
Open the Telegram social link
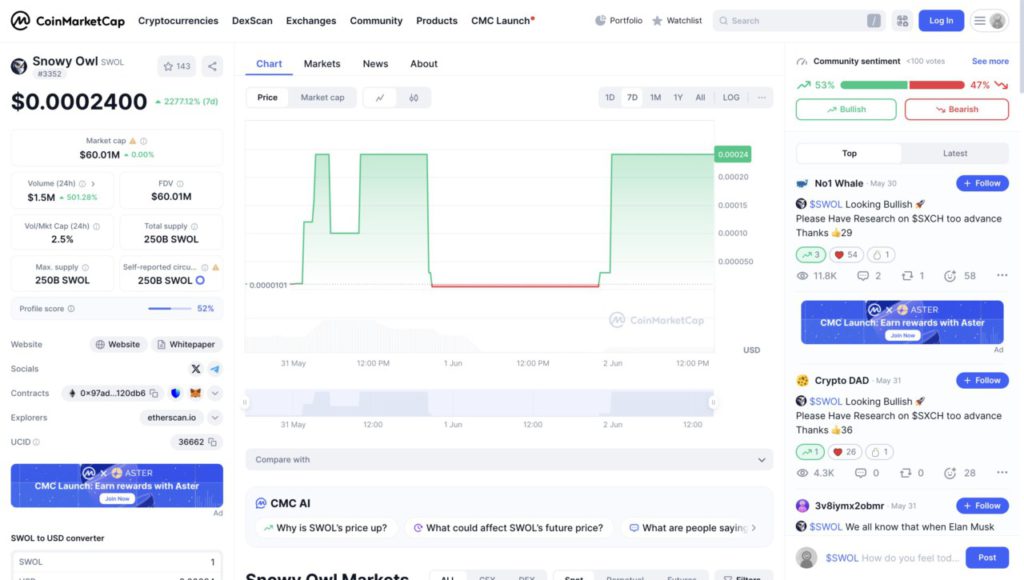tap(215, 369)
